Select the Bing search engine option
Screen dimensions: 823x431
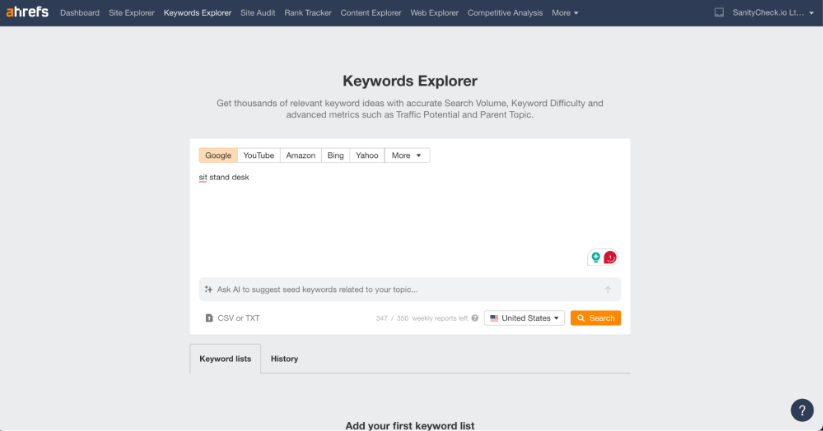[x=335, y=155]
